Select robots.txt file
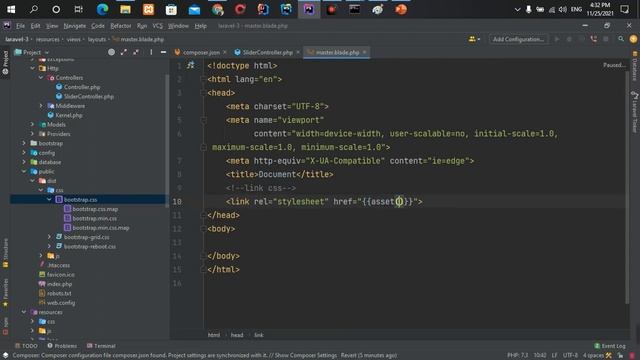The width and height of the screenshot is (640, 360). pos(59,293)
